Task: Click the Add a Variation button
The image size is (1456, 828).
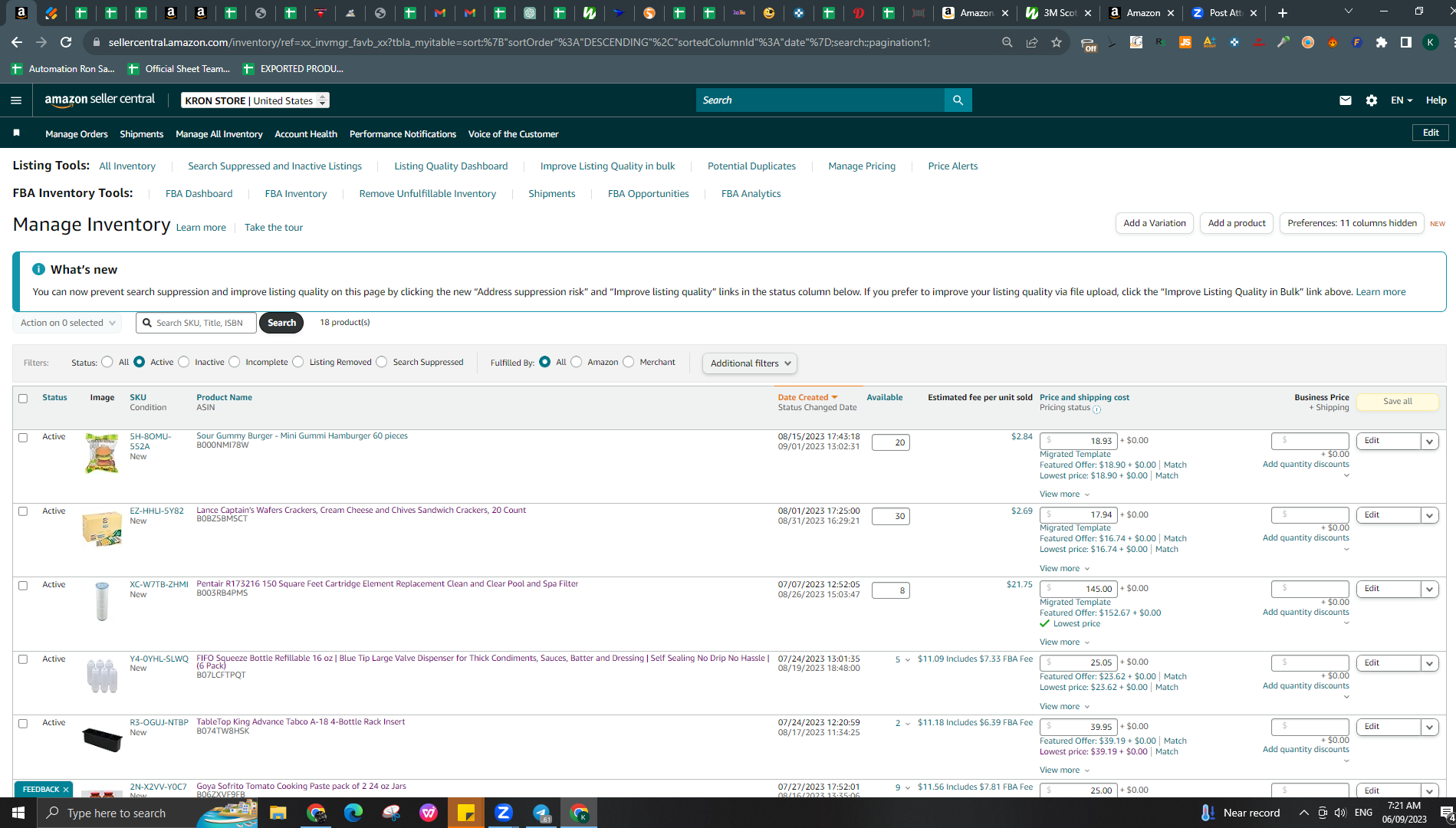Action: 1155,223
